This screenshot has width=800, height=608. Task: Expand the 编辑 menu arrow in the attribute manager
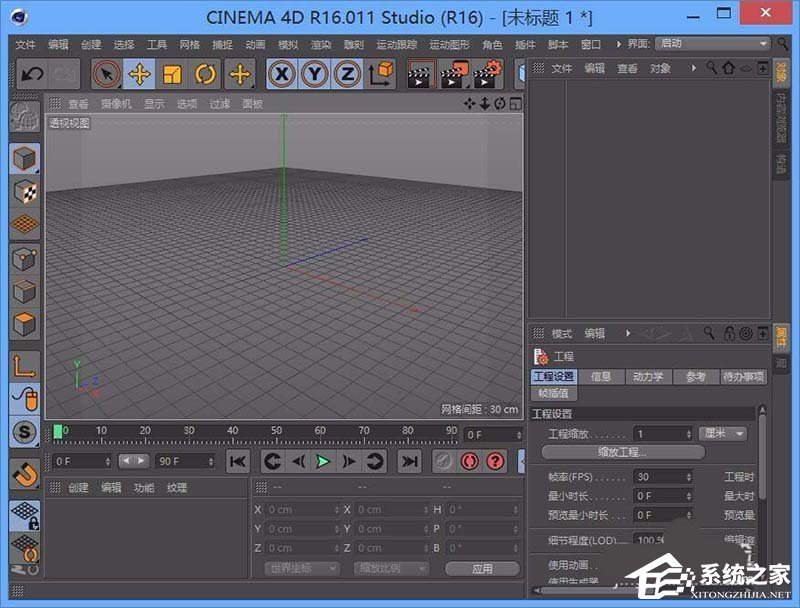click(627, 333)
